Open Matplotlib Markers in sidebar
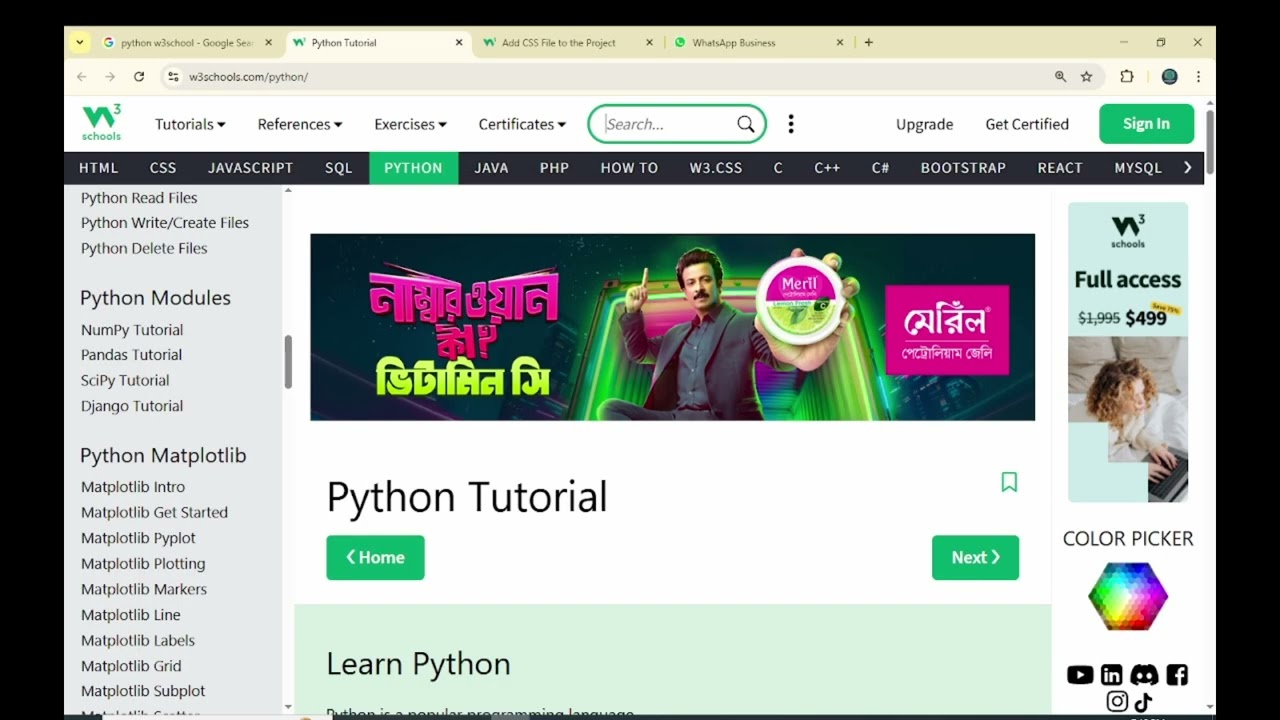Viewport: 1280px width, 720px height. [x=144, y=589]
